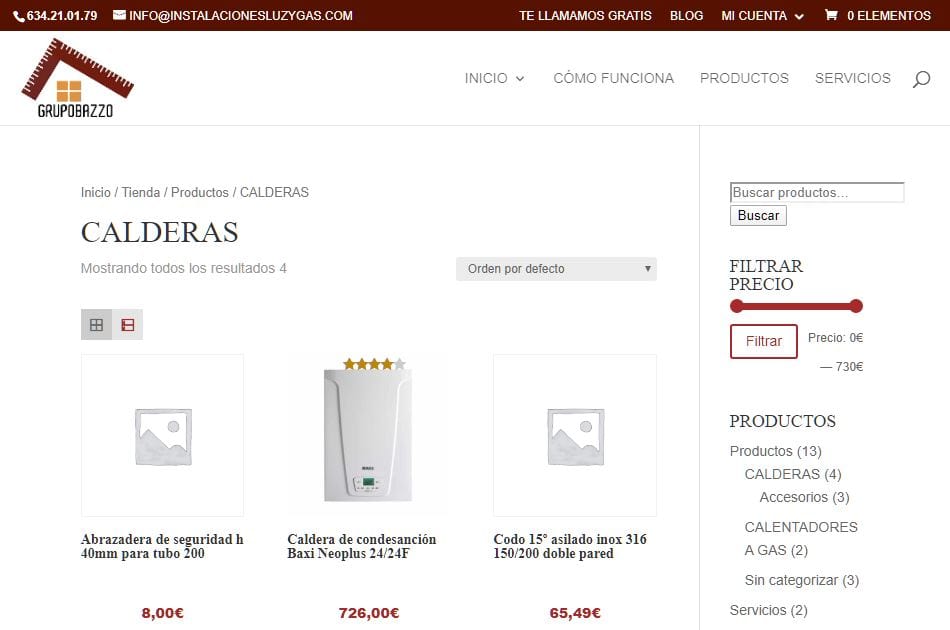Open the PRODUCTOS menu item

pyautogui.click(x=744, y=78)
